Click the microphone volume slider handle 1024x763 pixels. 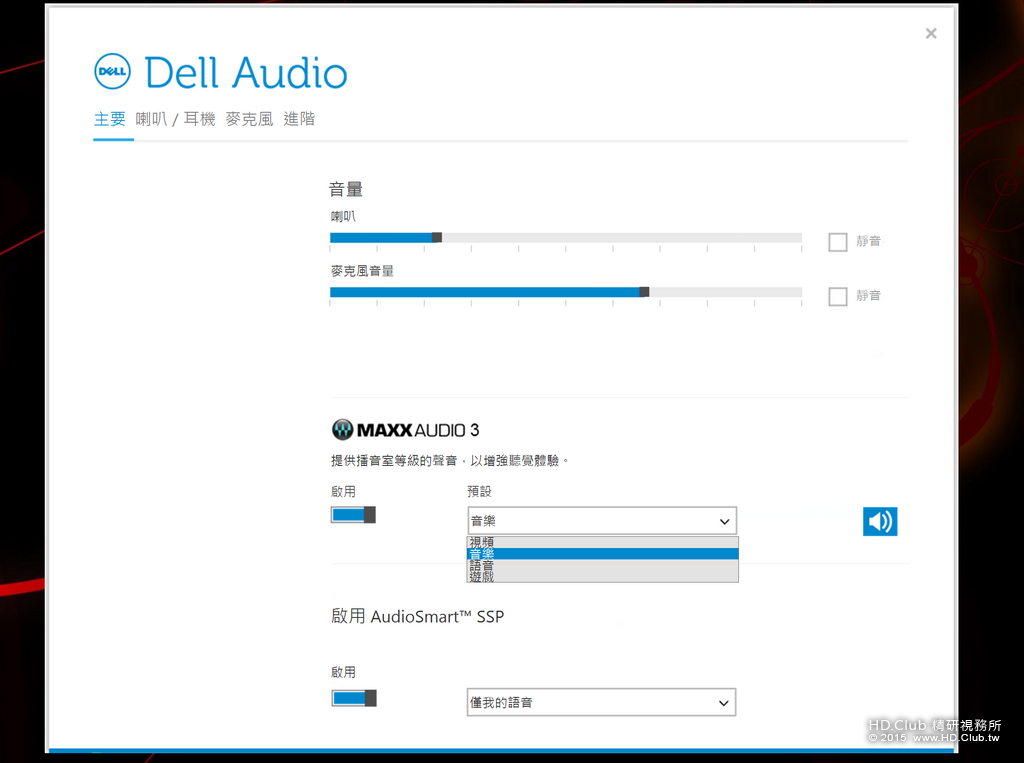644,292
